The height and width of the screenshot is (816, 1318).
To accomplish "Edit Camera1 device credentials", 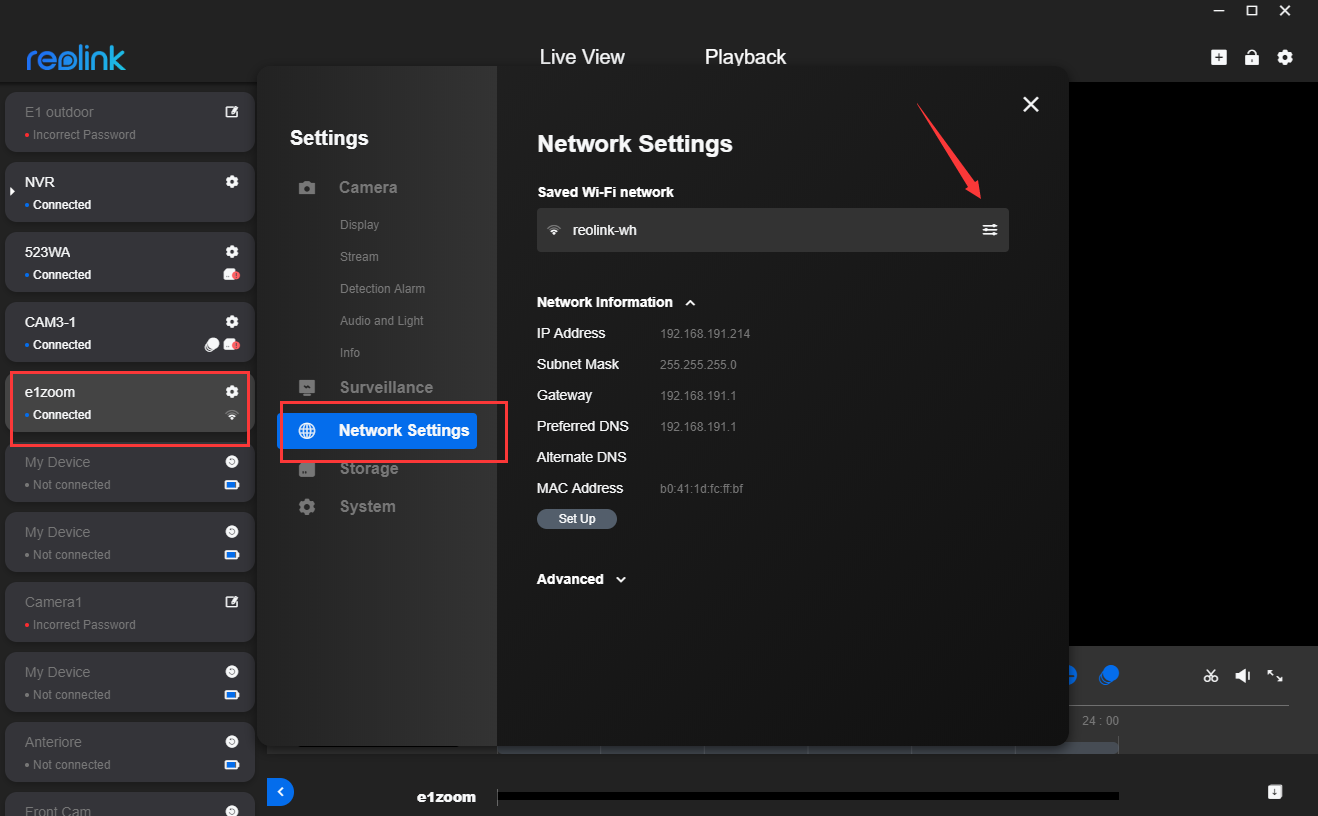I will pos(232,602).
